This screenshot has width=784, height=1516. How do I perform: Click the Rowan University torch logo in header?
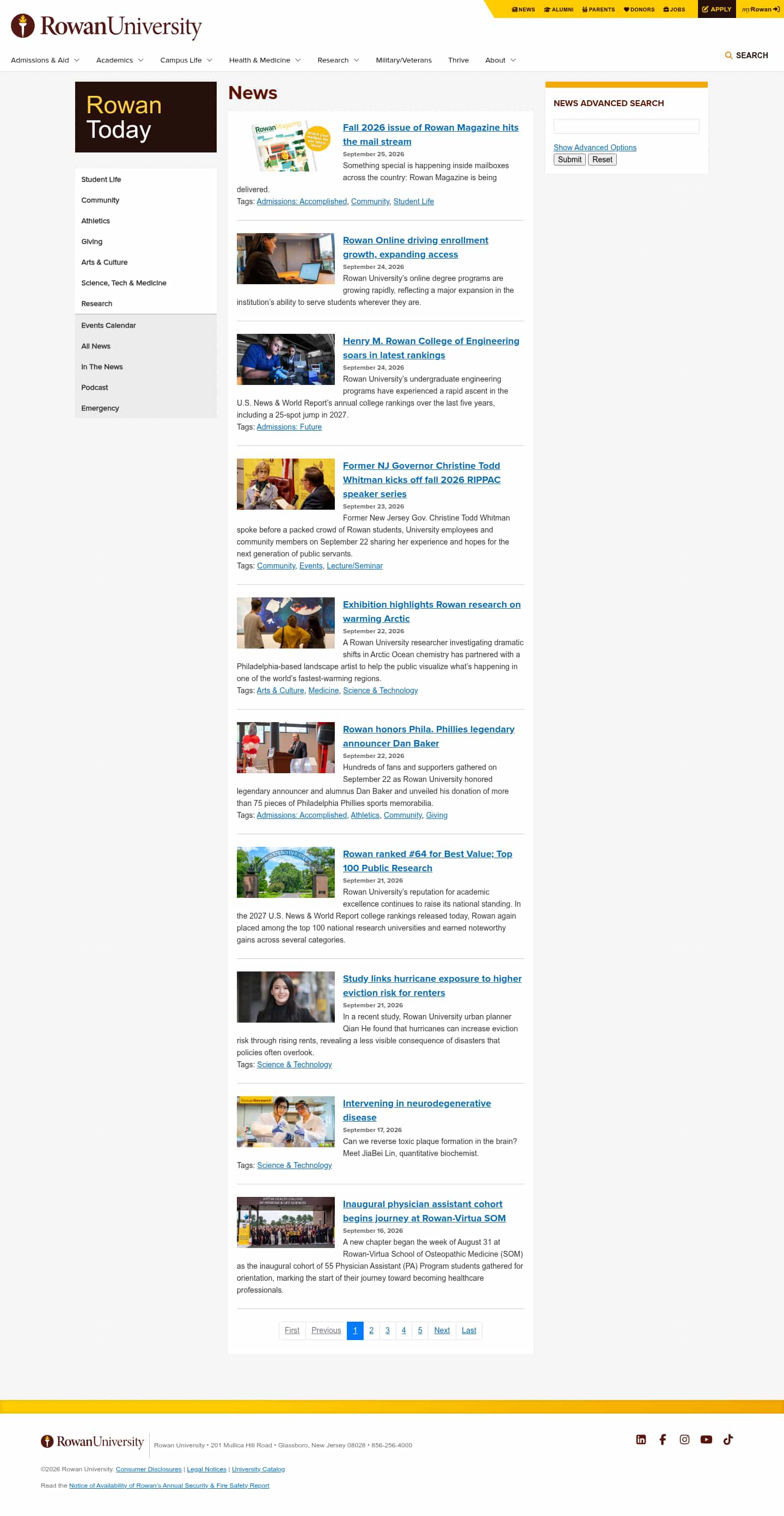pos(106,27)
